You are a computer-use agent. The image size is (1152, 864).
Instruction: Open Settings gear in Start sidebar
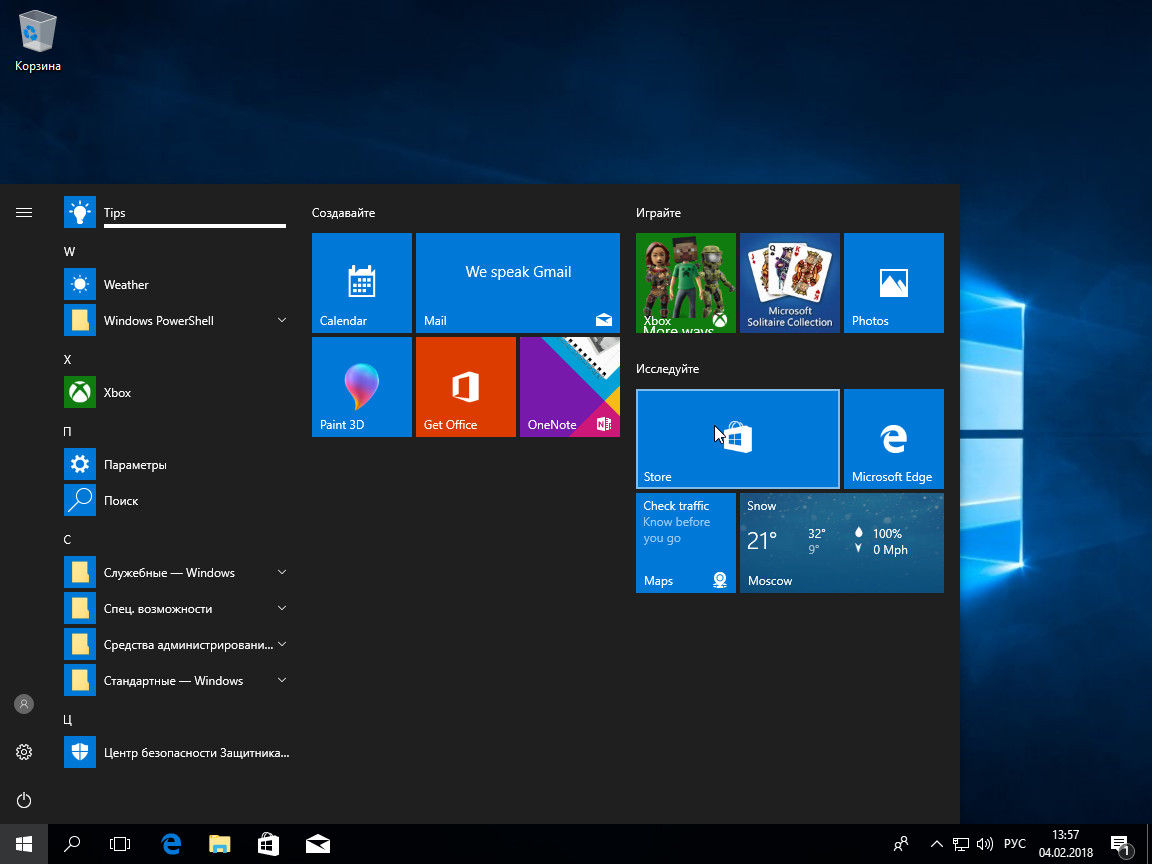[24, 752]
